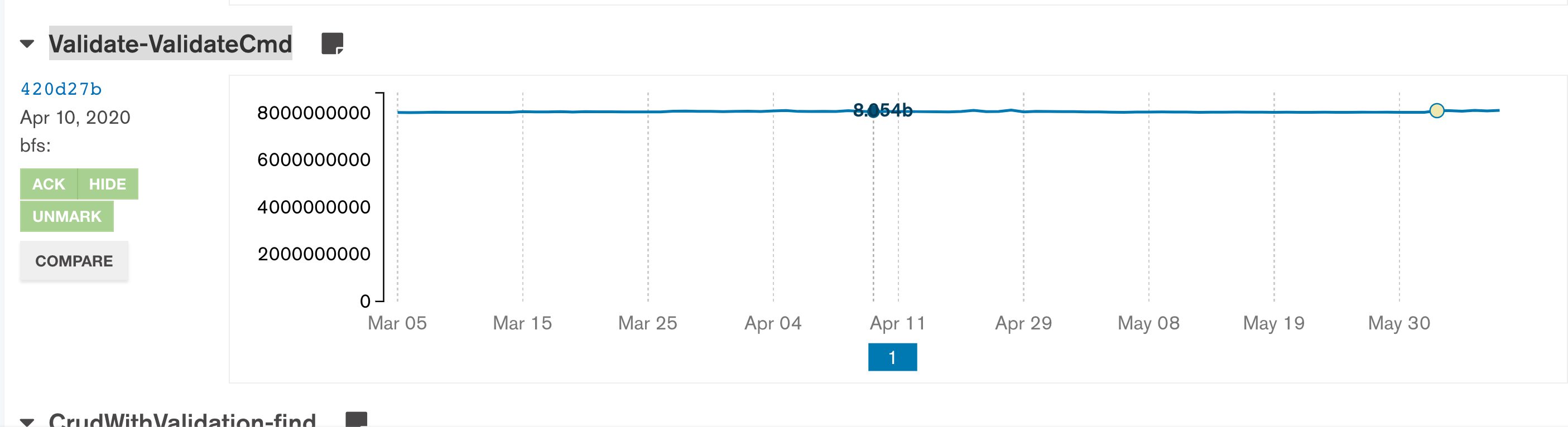Screen dimensions: 1568x427
Task: Click the May 30 axis label
Action: 1399,323
